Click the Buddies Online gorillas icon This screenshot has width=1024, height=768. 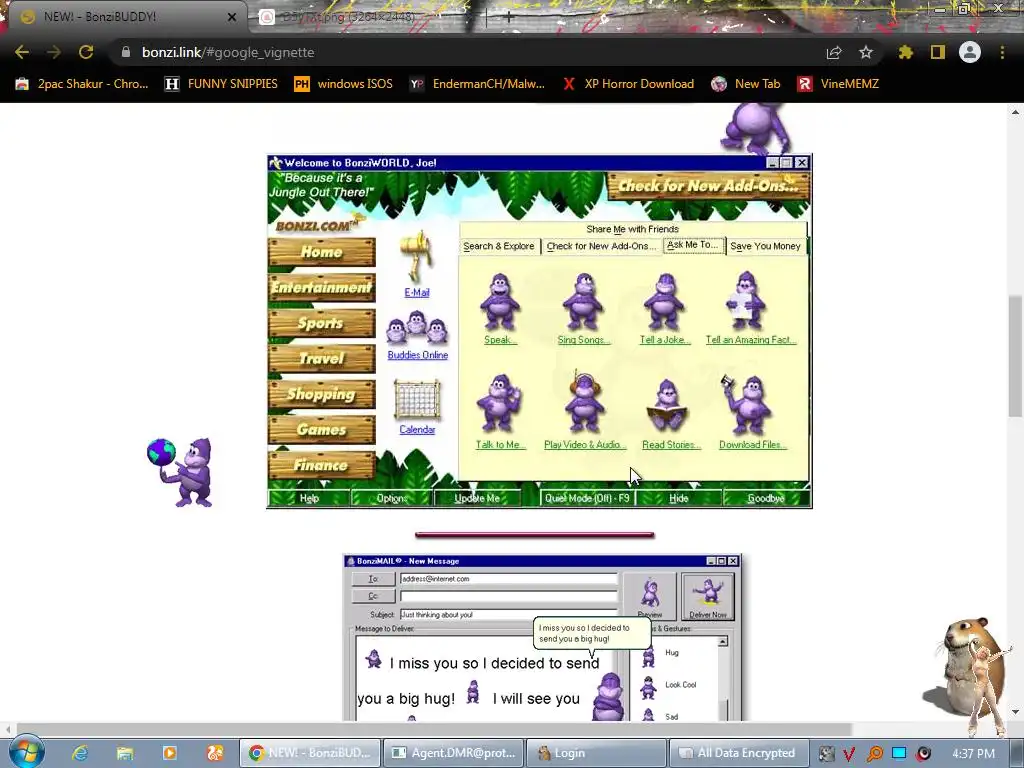pos(417,328)
